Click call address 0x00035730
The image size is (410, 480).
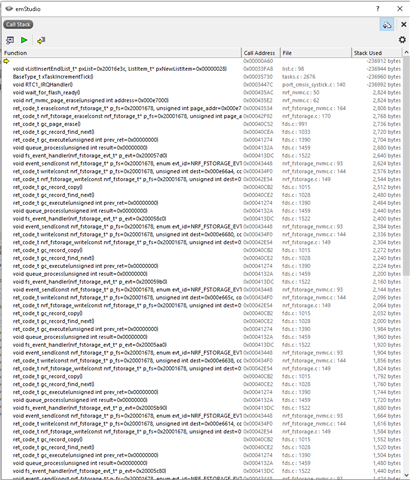(x=258, y=77)
